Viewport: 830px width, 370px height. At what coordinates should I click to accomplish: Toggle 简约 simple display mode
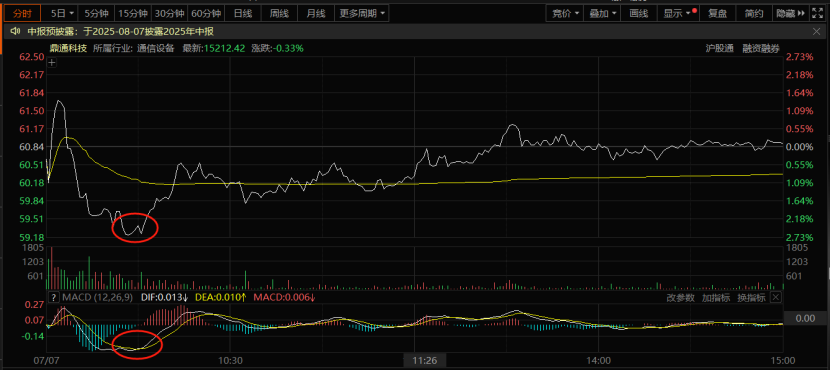pos(753,14)
